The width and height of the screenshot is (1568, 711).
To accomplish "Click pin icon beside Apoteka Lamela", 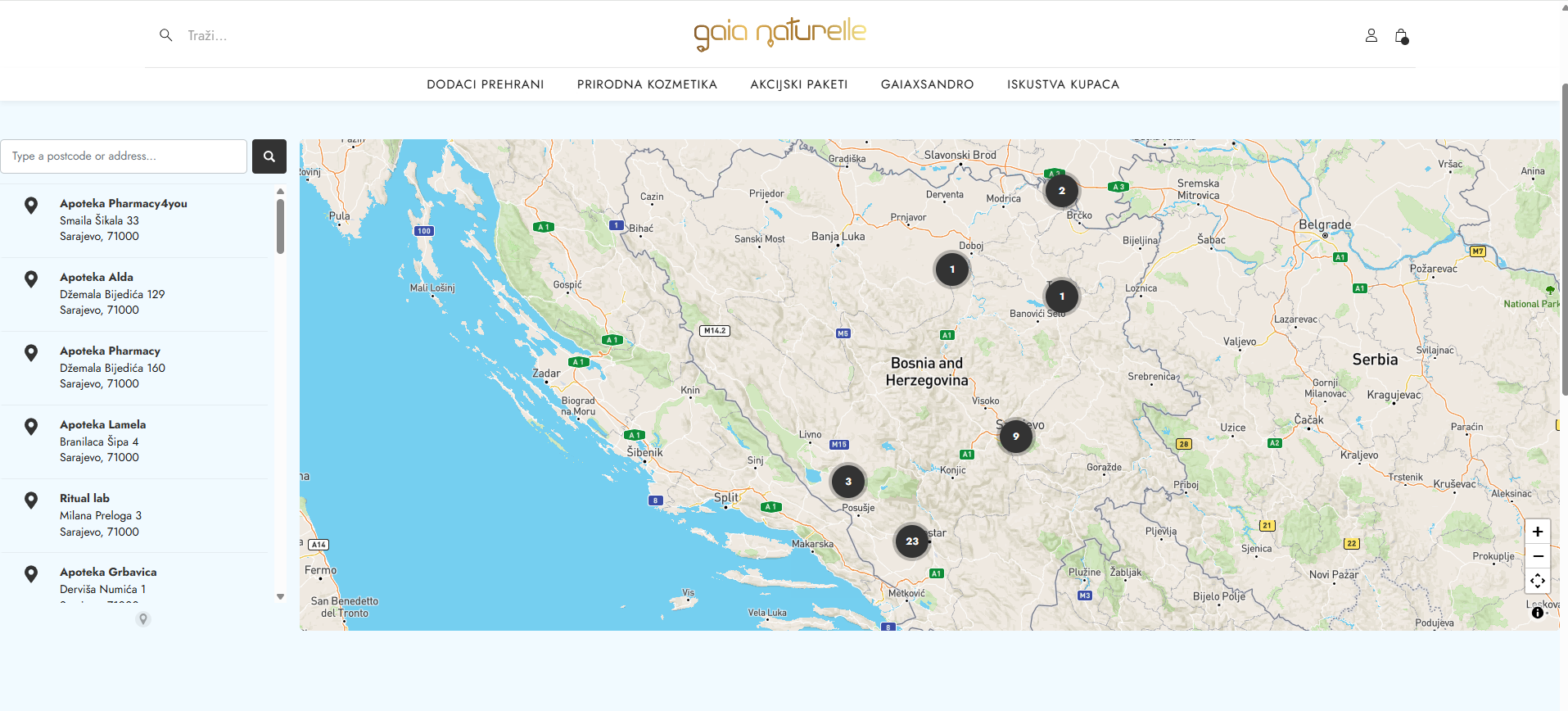I will pos(31,427).
